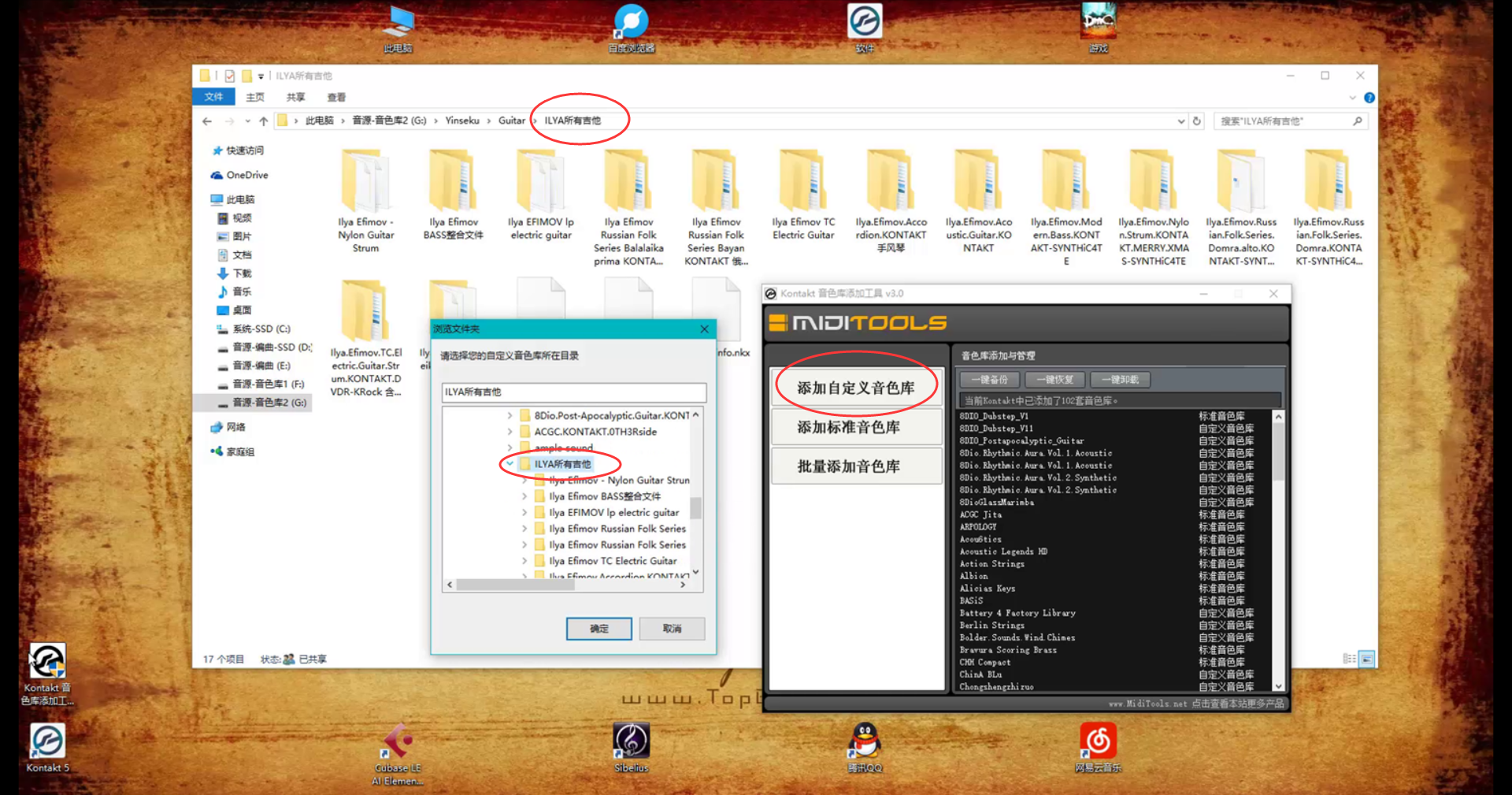Select the Kontakt 音色库添加工具 desktop icon
The image size is (1512, 795).
(47, 674)
